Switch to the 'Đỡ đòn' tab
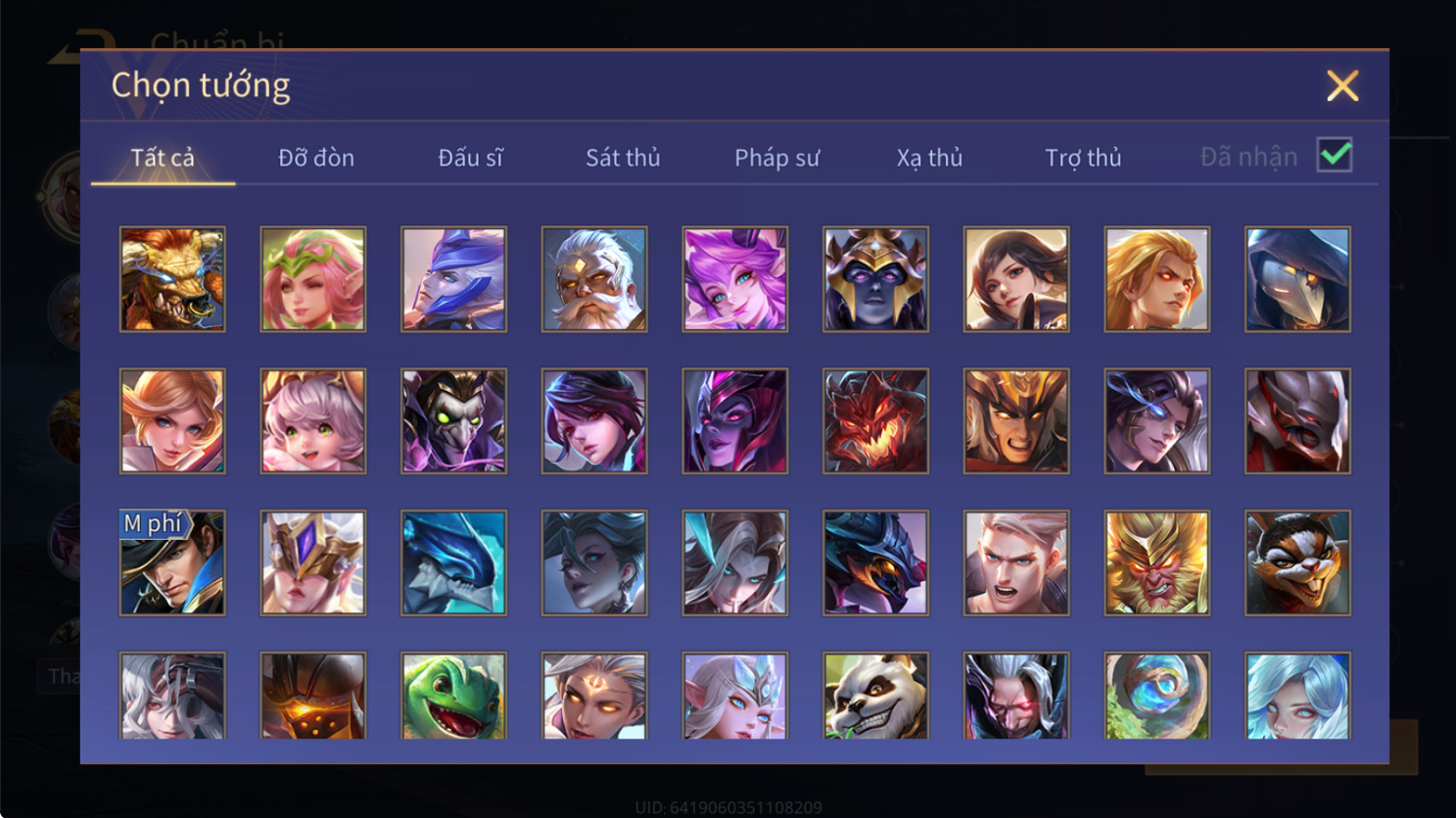The width and height of the screenshot is (1456, 818). (x=316, y=158)
